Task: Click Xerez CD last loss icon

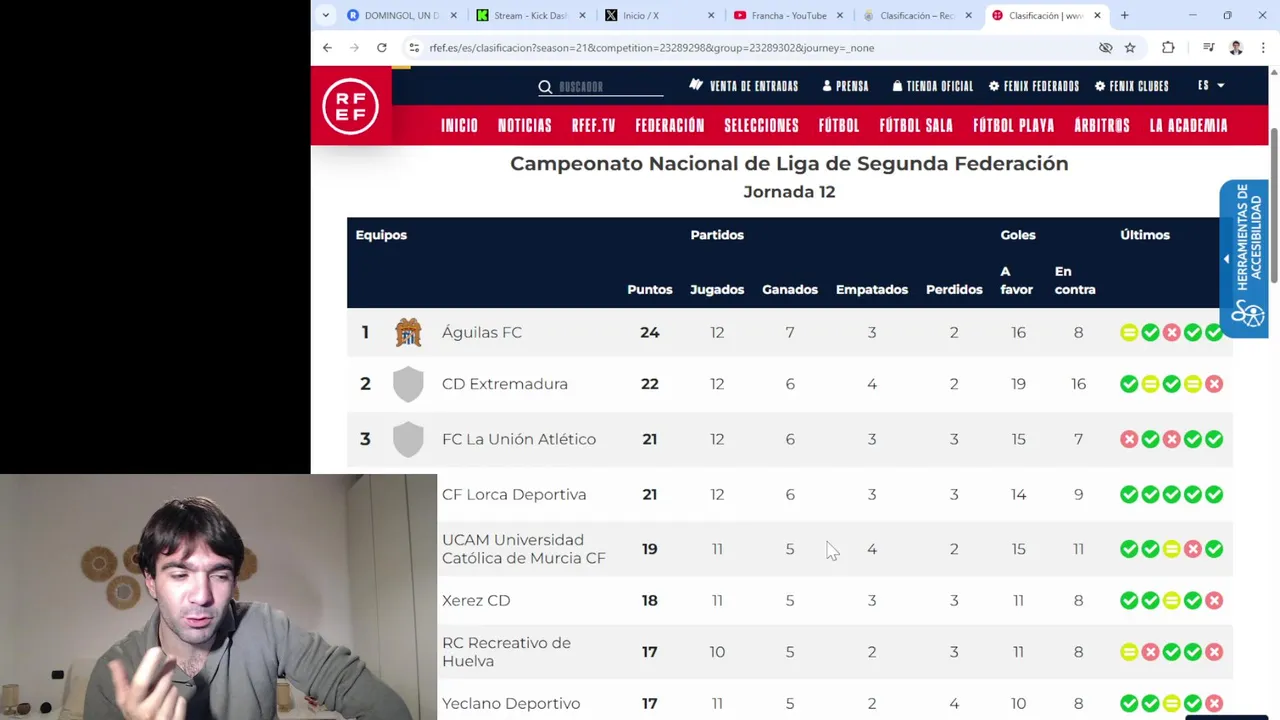Action: point(1214,600)
